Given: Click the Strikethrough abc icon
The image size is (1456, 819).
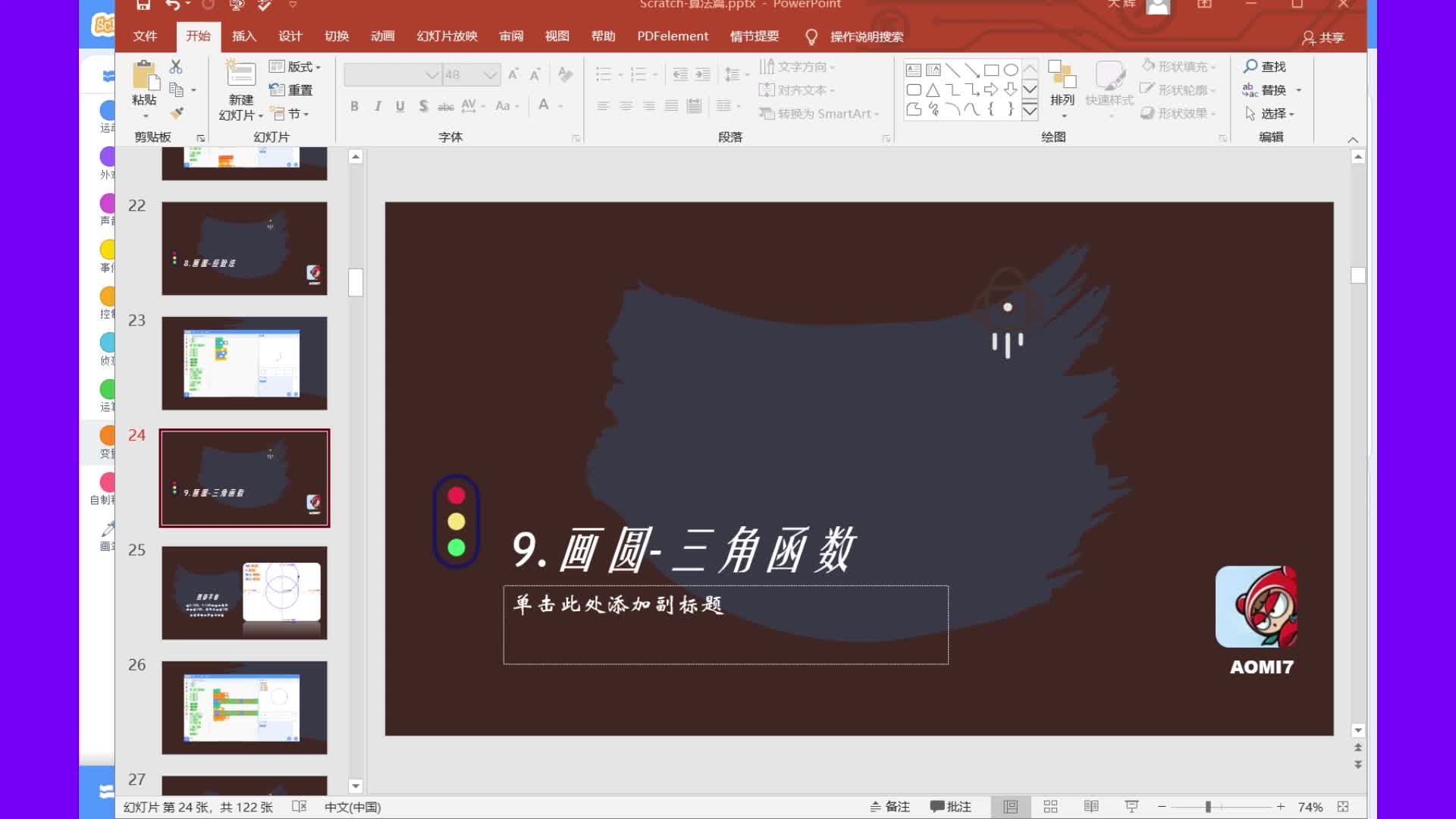Looking at the screenshot, I should (446, 106).
